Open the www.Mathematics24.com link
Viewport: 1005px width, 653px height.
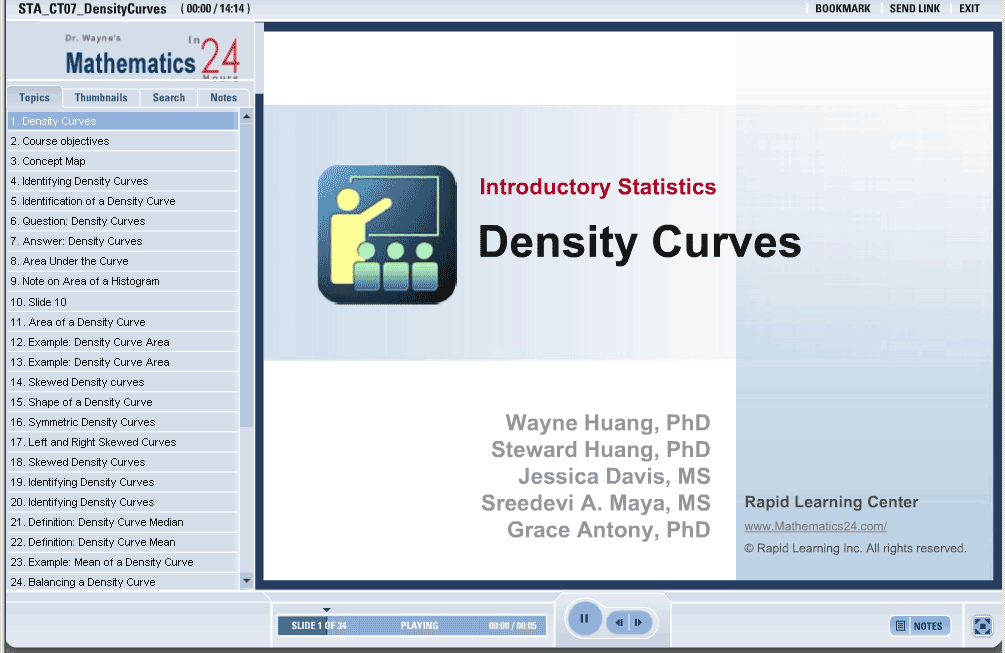pos(815,526)
